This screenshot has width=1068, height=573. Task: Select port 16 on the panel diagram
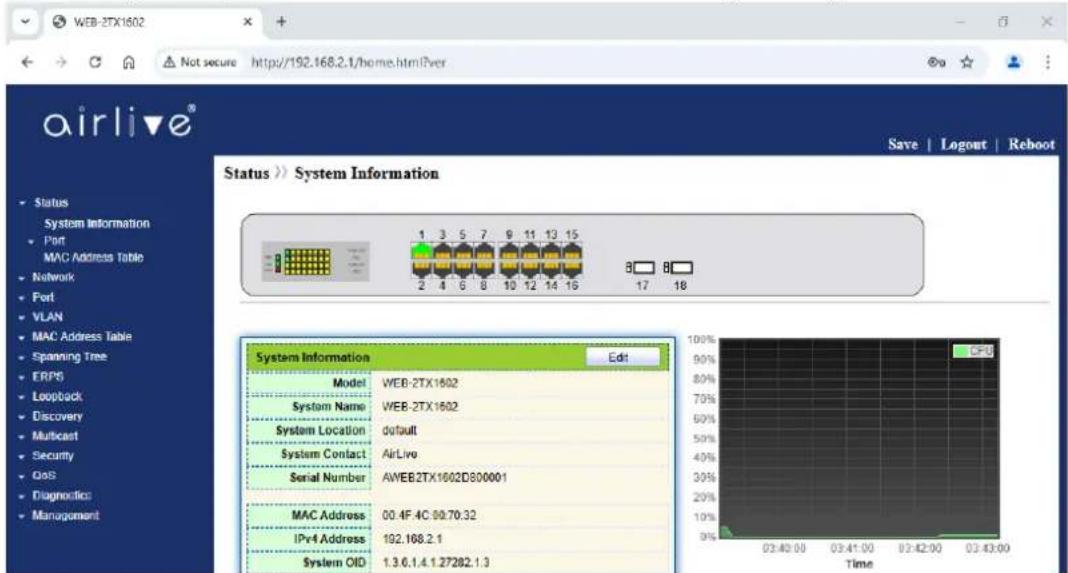tap(571, 268)
